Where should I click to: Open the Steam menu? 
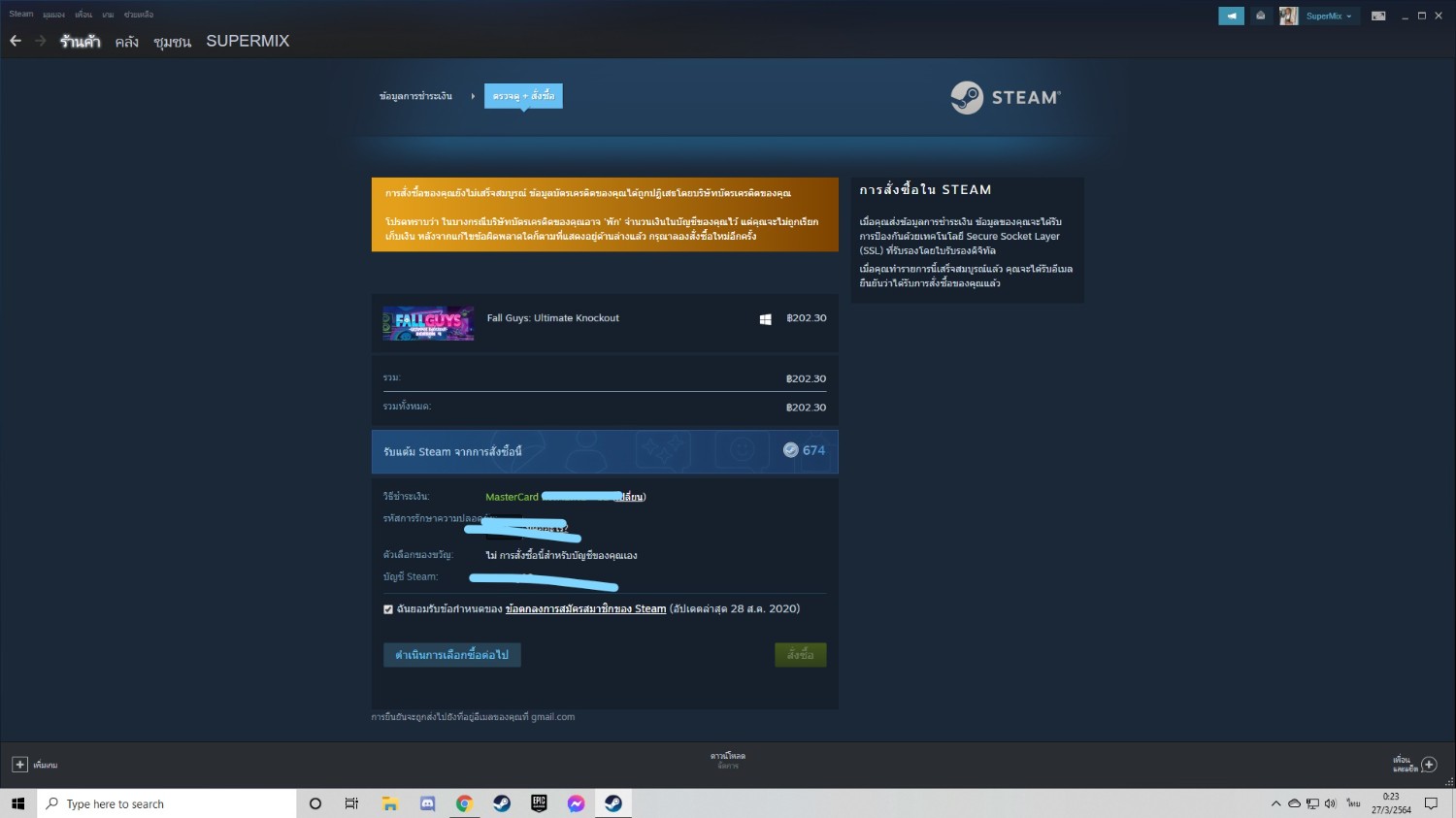coord(21,15)
